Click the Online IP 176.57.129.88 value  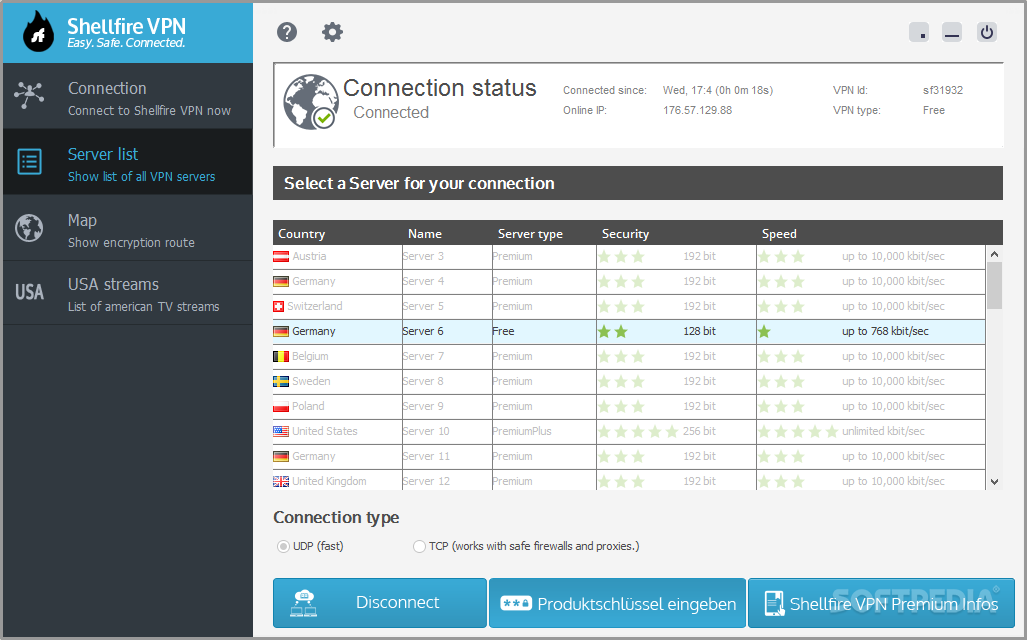[x=697, y=110]
